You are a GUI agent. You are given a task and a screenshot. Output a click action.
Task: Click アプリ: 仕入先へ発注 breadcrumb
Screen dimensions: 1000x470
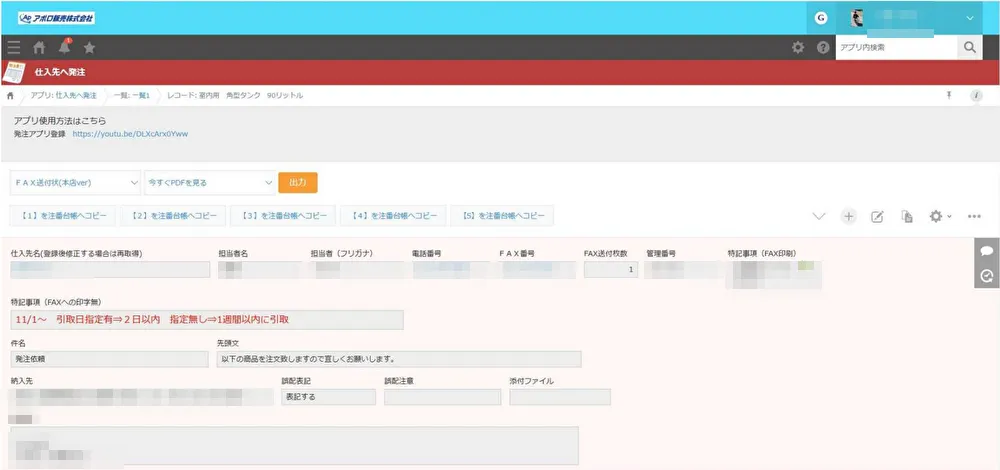63,95
